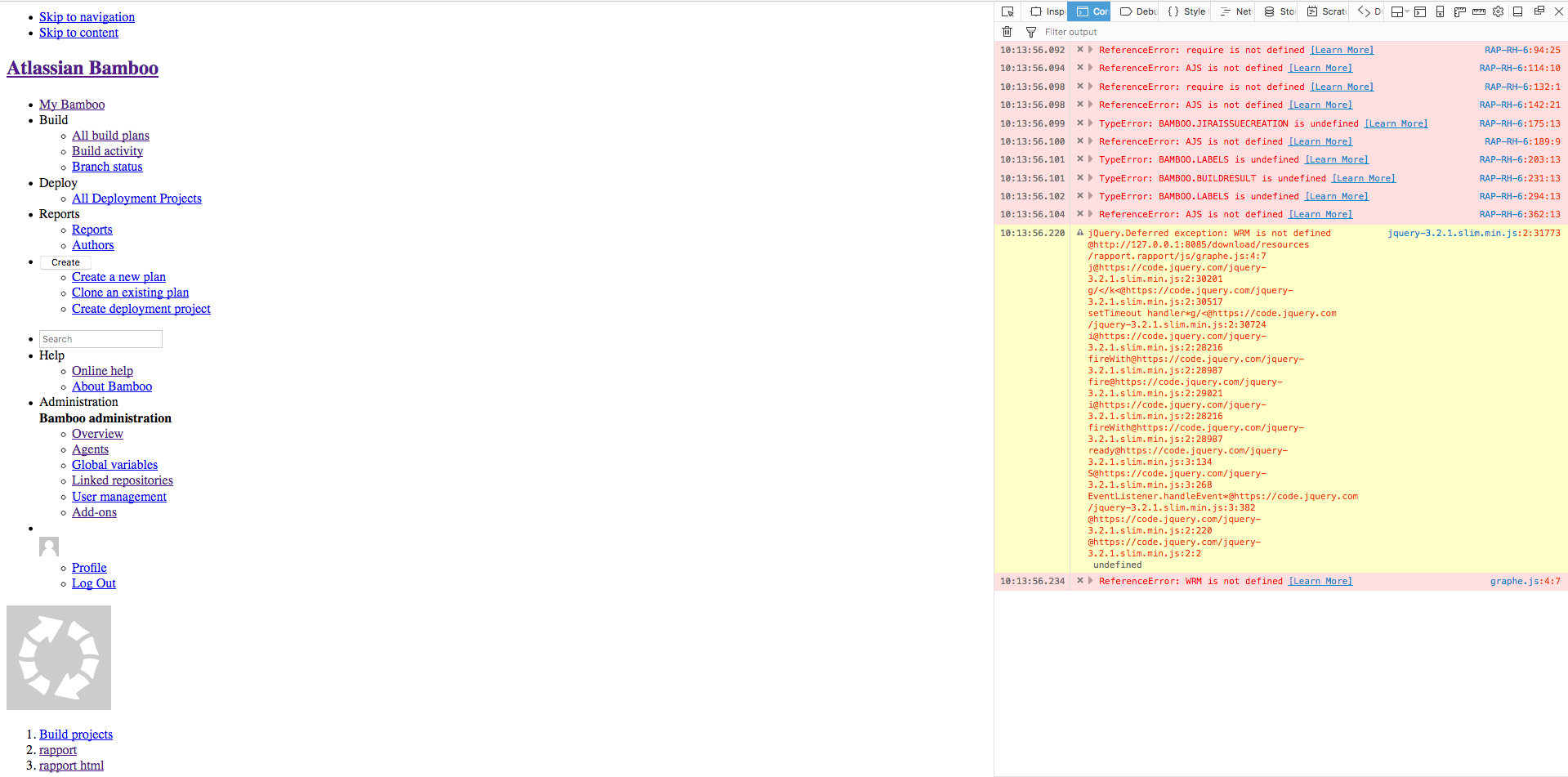Image resolution: width=1568 pixels, height=777 pixels.
Task: Click the Create button
Action: point(65,262)
